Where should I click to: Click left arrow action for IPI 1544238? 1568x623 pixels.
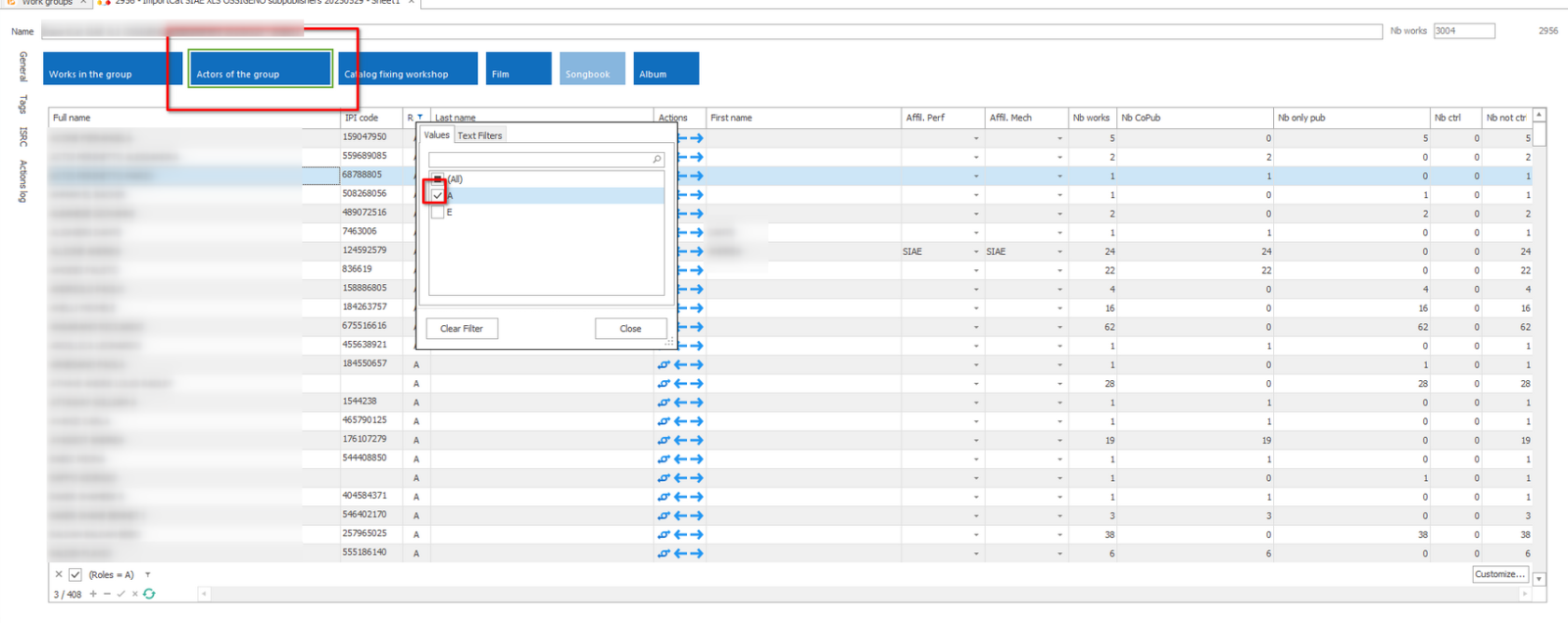tap(680, 403)
